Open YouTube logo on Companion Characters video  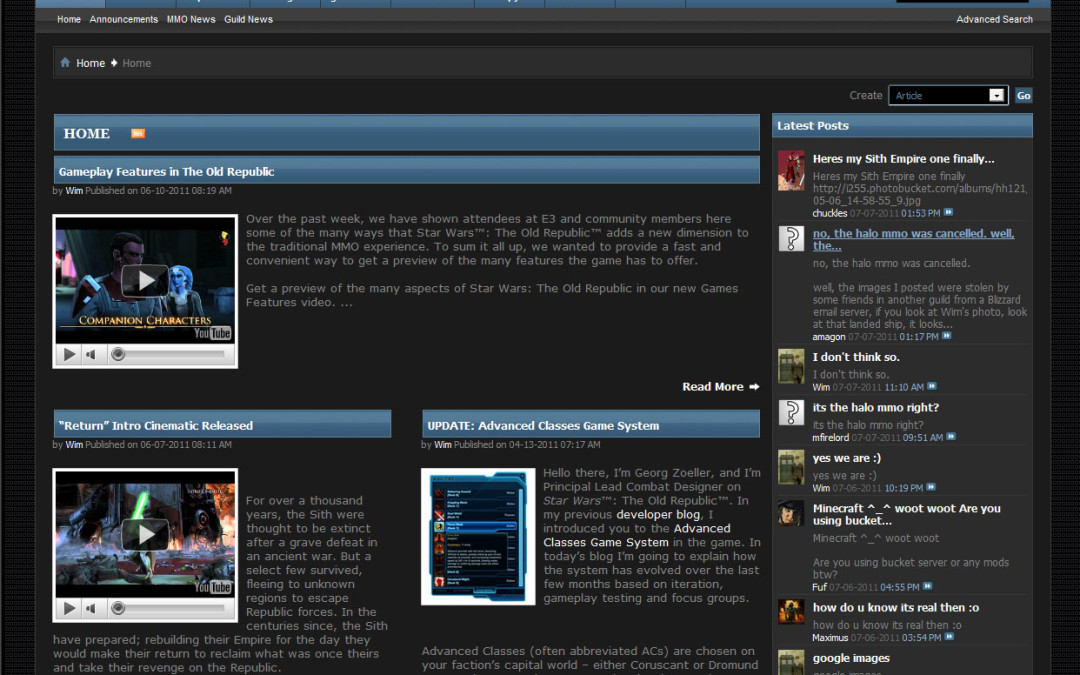pyautogui.click(x=213, y=333)
